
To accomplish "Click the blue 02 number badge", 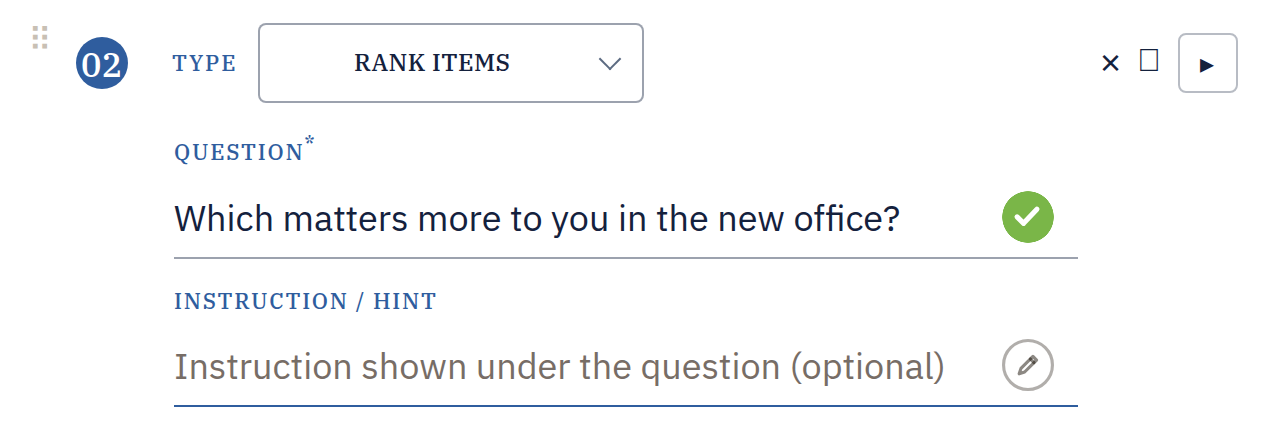I will (102, 64).
